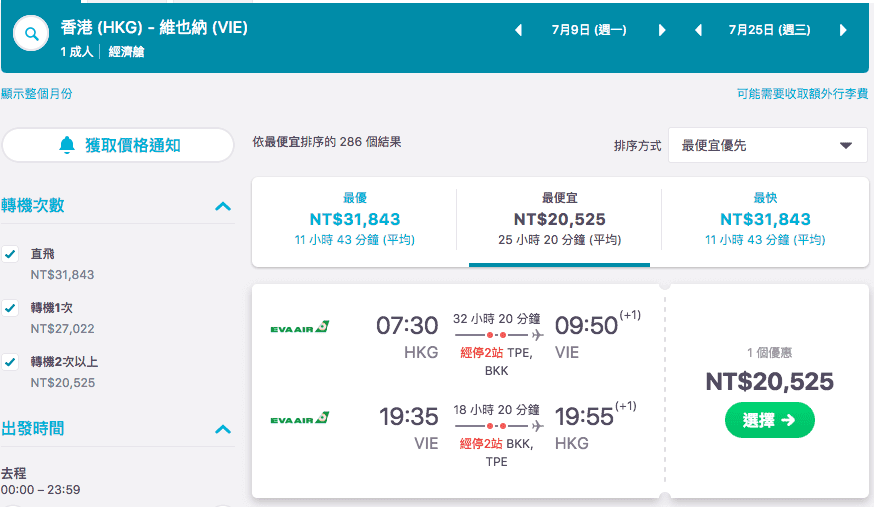Click EVA Air logo on outbound flight
The width and height of the screenshot is (874, 507).
[x=299, y=327]
